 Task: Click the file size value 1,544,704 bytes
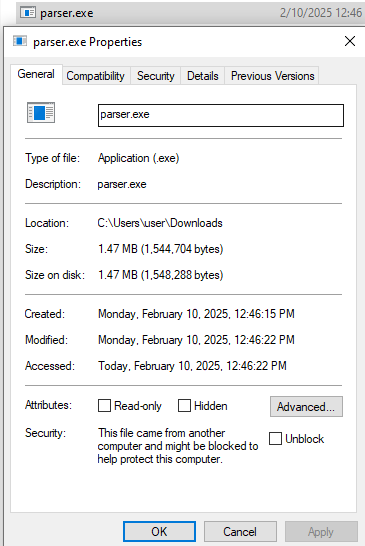[x=182, y=249]
